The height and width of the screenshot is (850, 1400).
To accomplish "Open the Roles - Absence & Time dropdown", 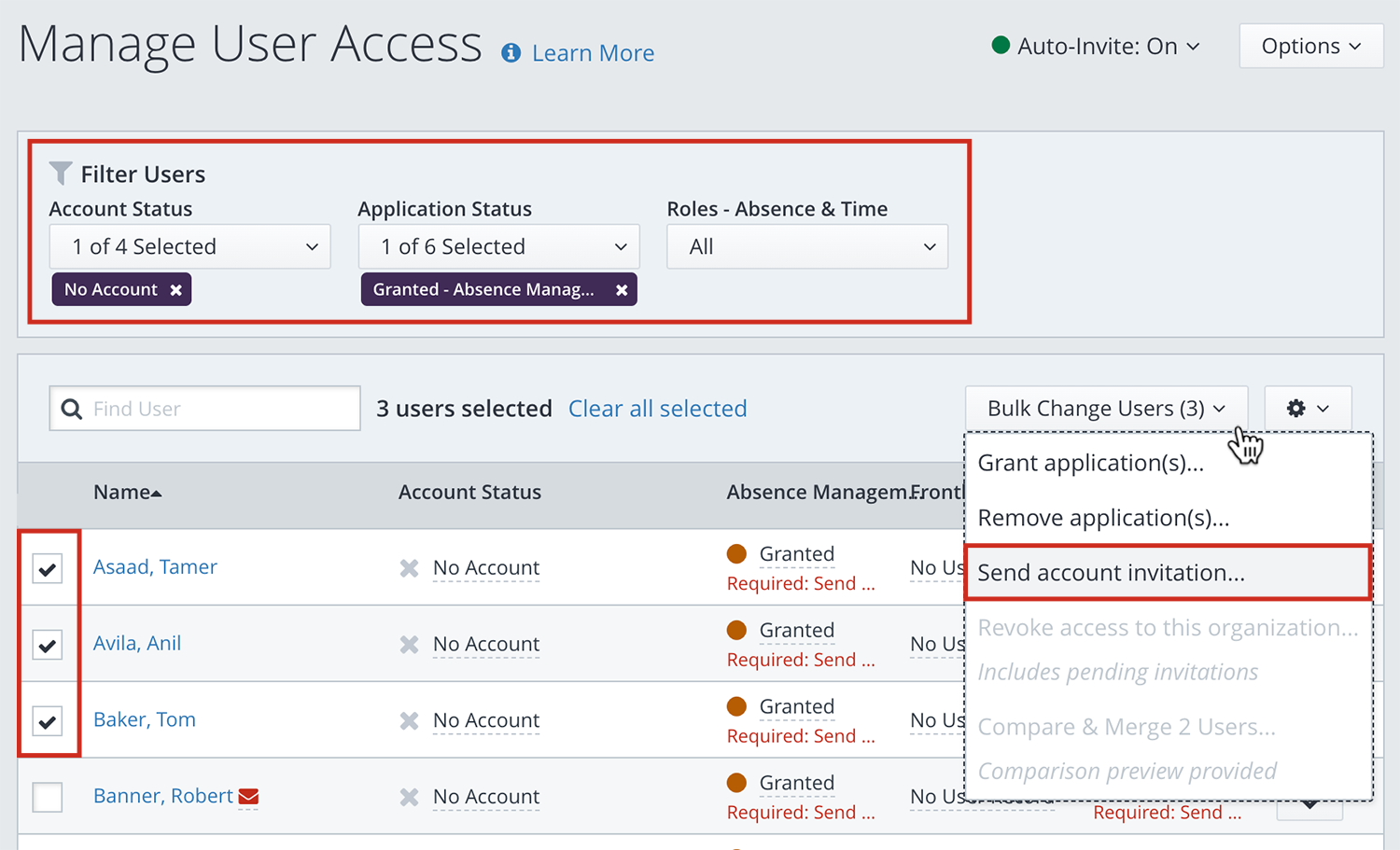I will tap(807, 246).
